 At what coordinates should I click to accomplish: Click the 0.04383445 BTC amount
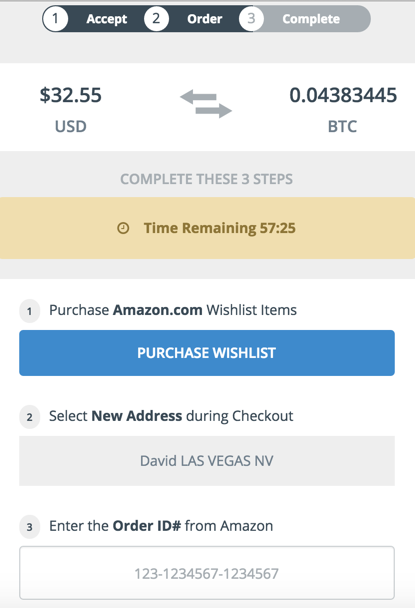tap(343, 95)
